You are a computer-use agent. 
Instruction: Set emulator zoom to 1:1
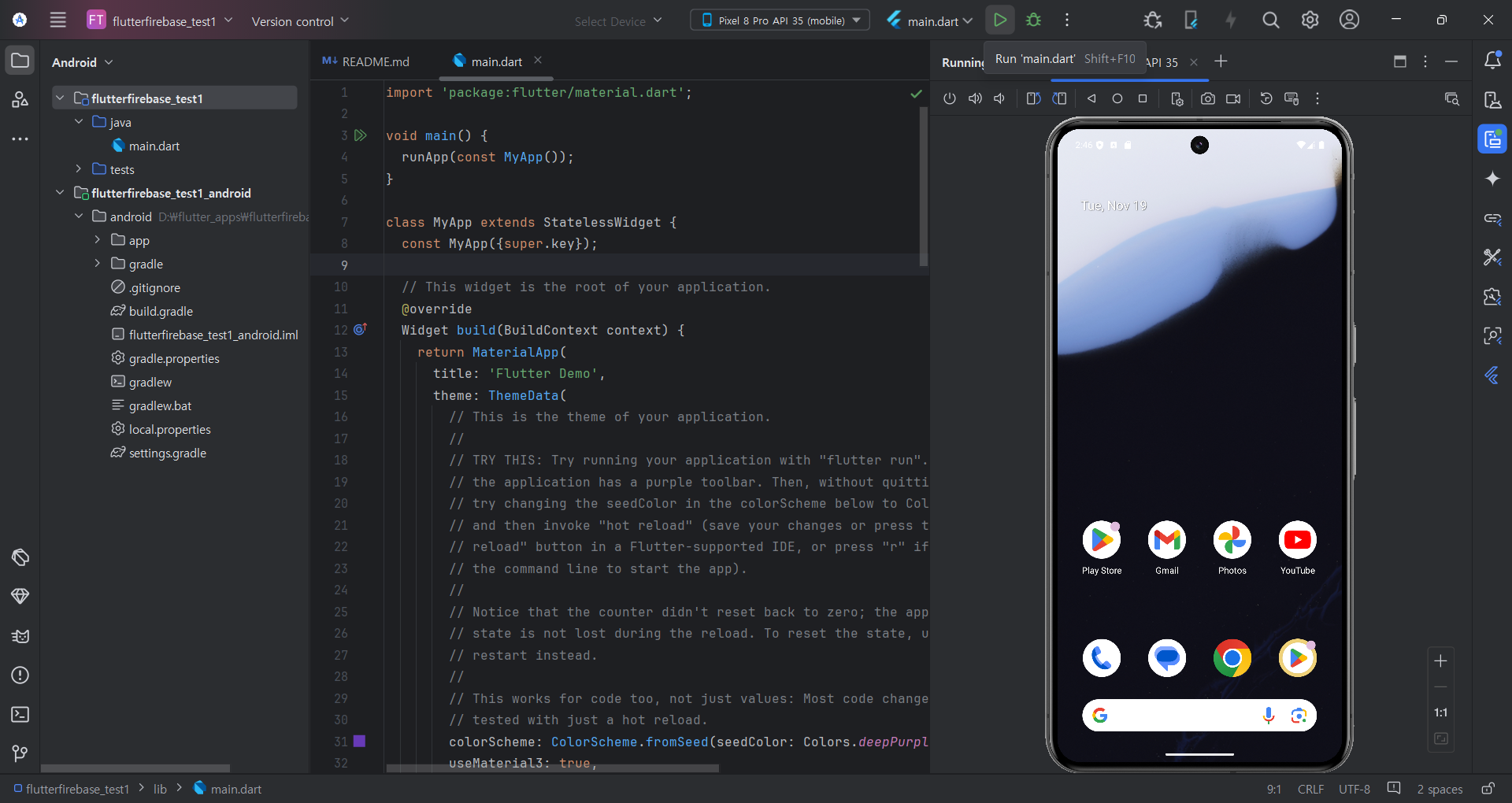pyautogui.click(x=1440, y=712)
